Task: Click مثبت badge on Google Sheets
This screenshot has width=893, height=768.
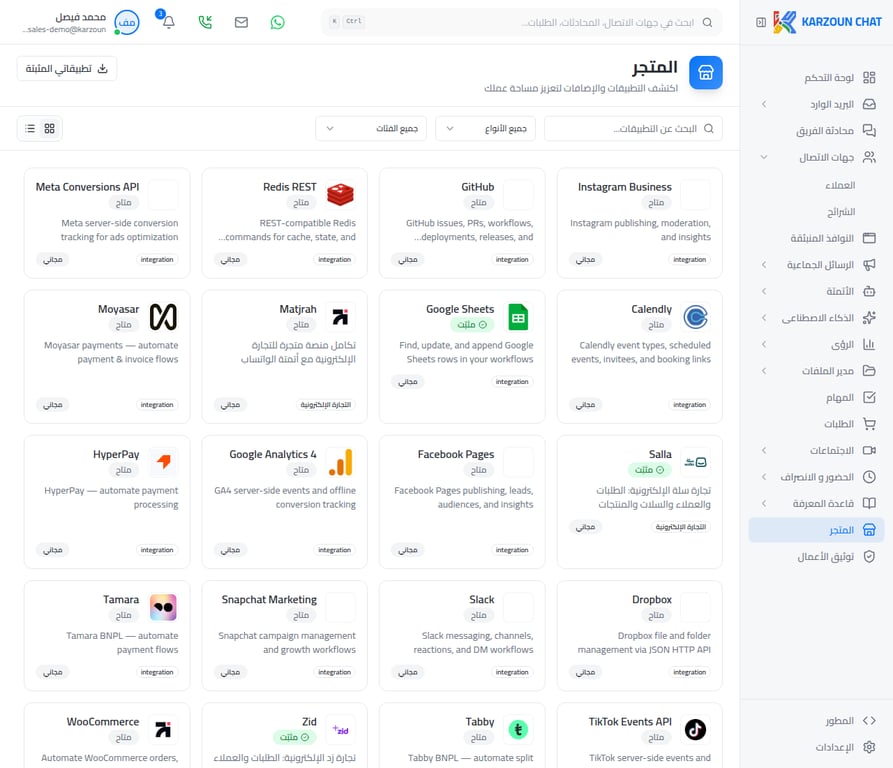Action: click(472, 325)
